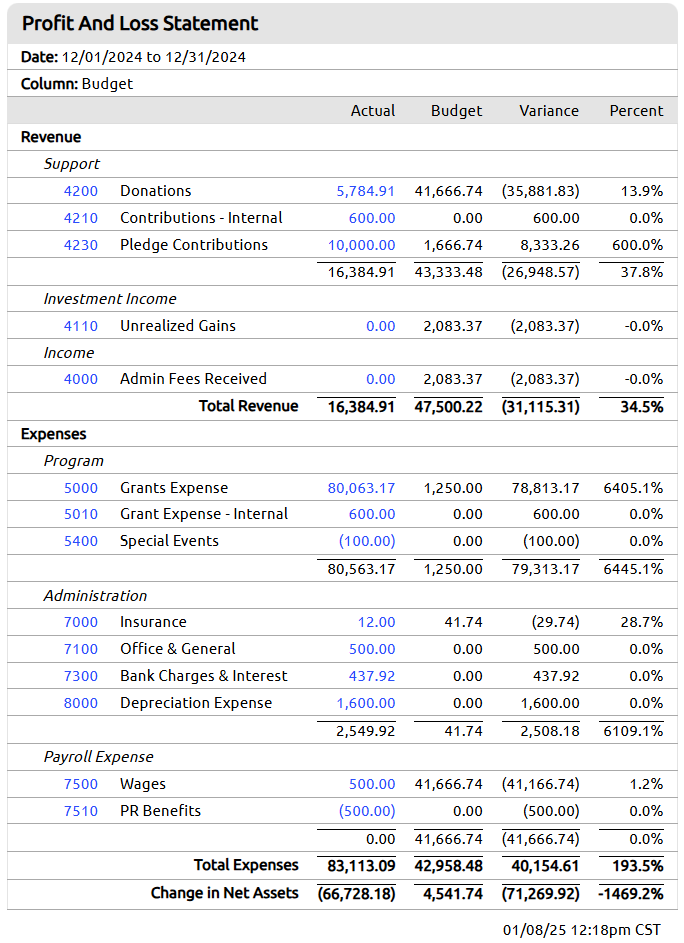Screen dimensions: 684x943
Task: Open the (100.00) Special Events amount
Action: click(x=367, y=541)
